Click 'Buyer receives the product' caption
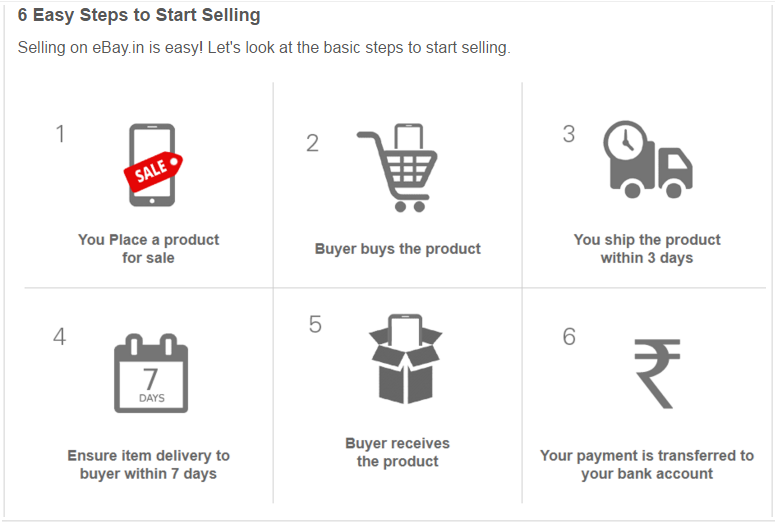 coord(397,452)
